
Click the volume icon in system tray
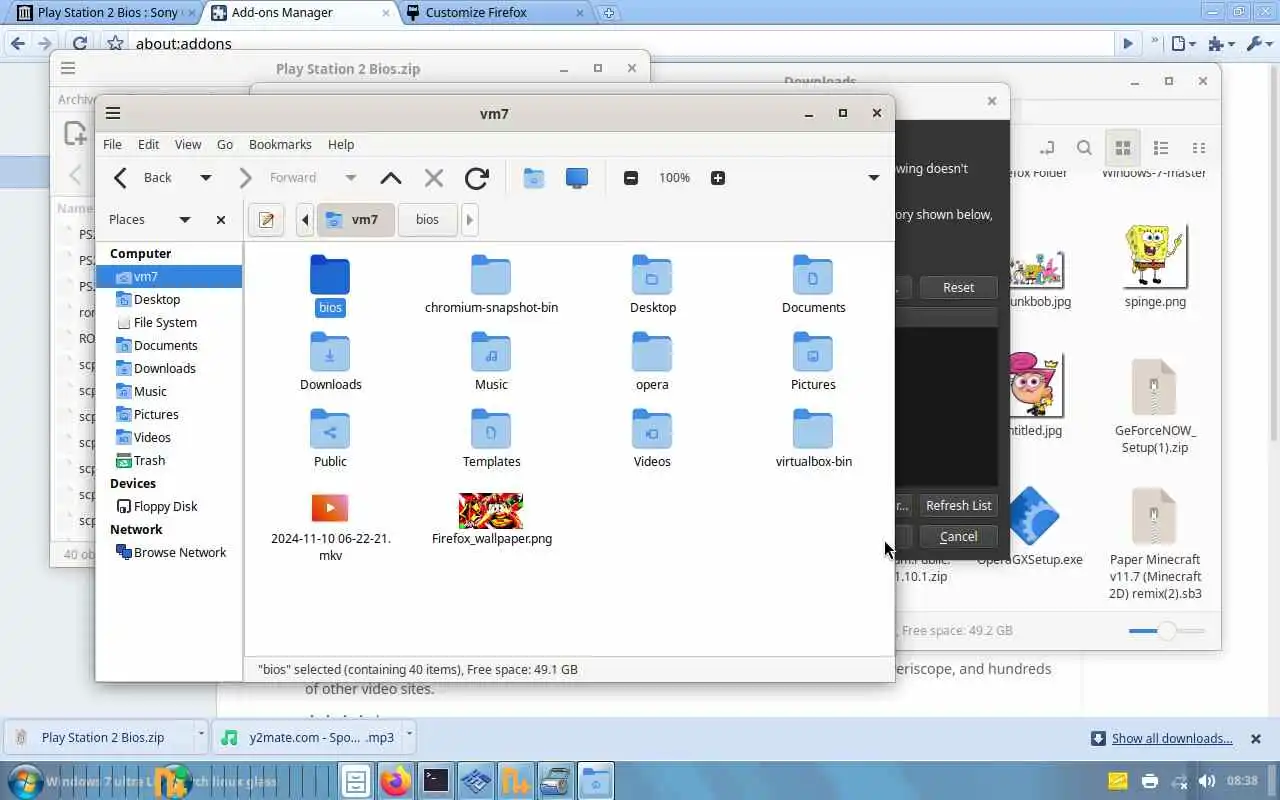pos(1207,781)
